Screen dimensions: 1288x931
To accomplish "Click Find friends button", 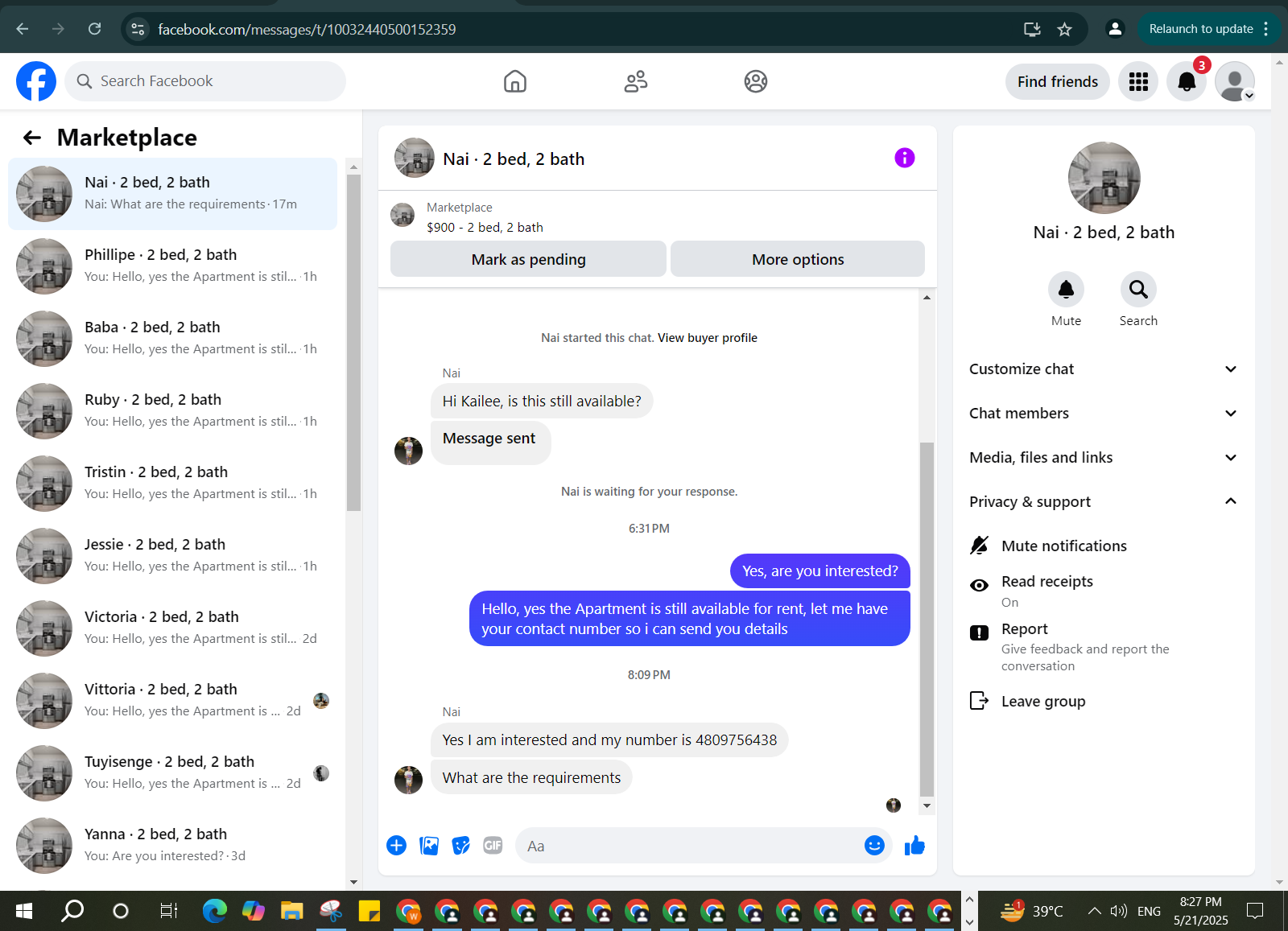I will (1058, 81).
